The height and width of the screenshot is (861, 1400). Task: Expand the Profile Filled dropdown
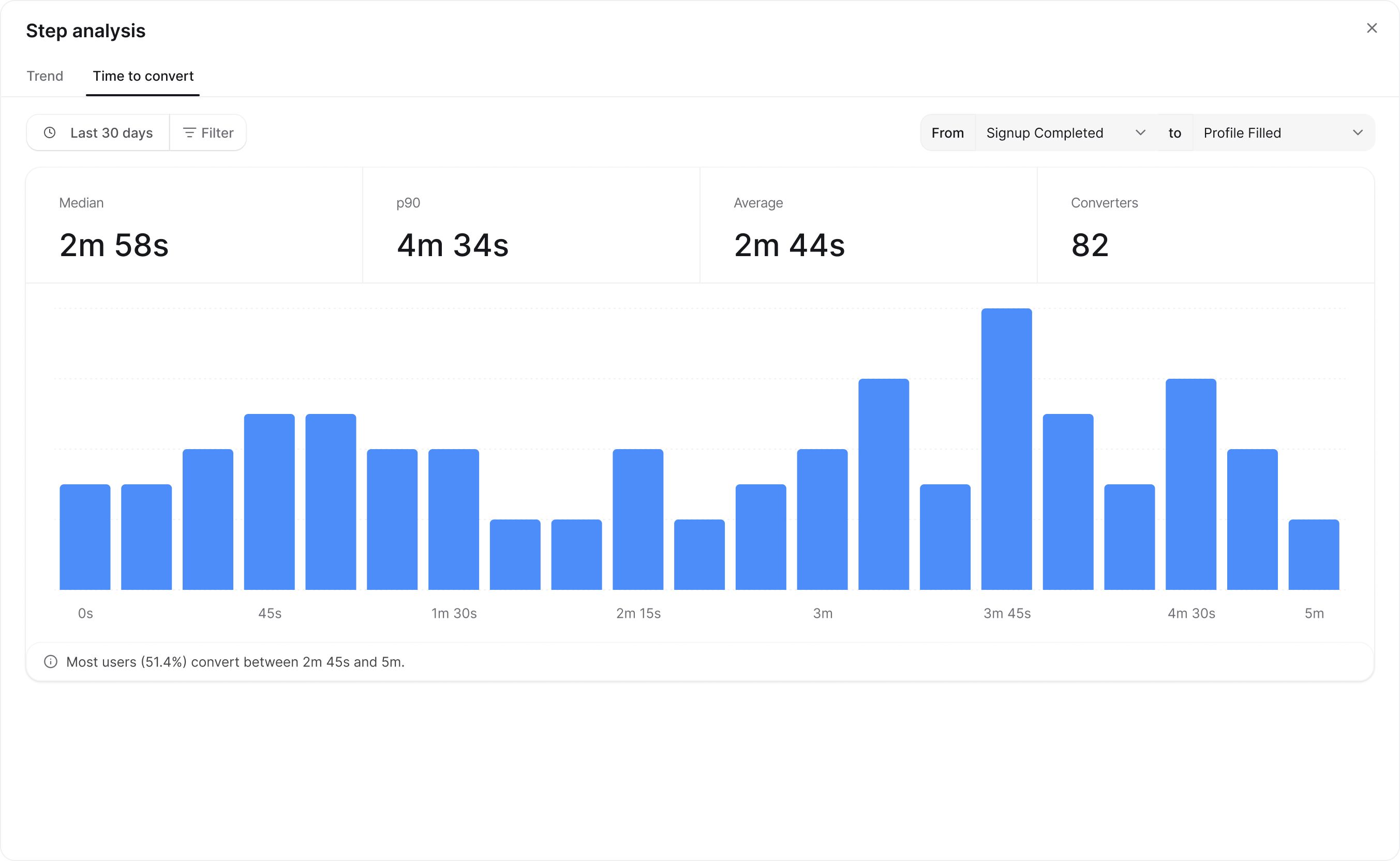(1283, 132)
